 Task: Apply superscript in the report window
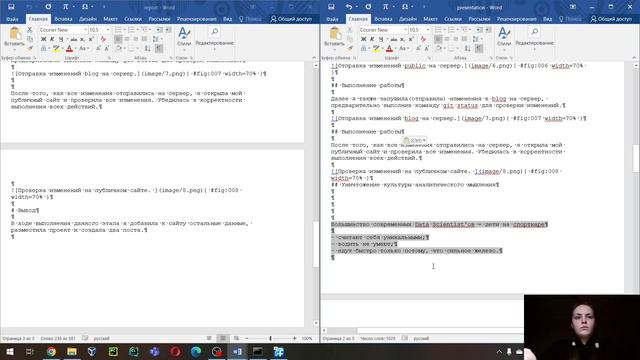point(91,39)
